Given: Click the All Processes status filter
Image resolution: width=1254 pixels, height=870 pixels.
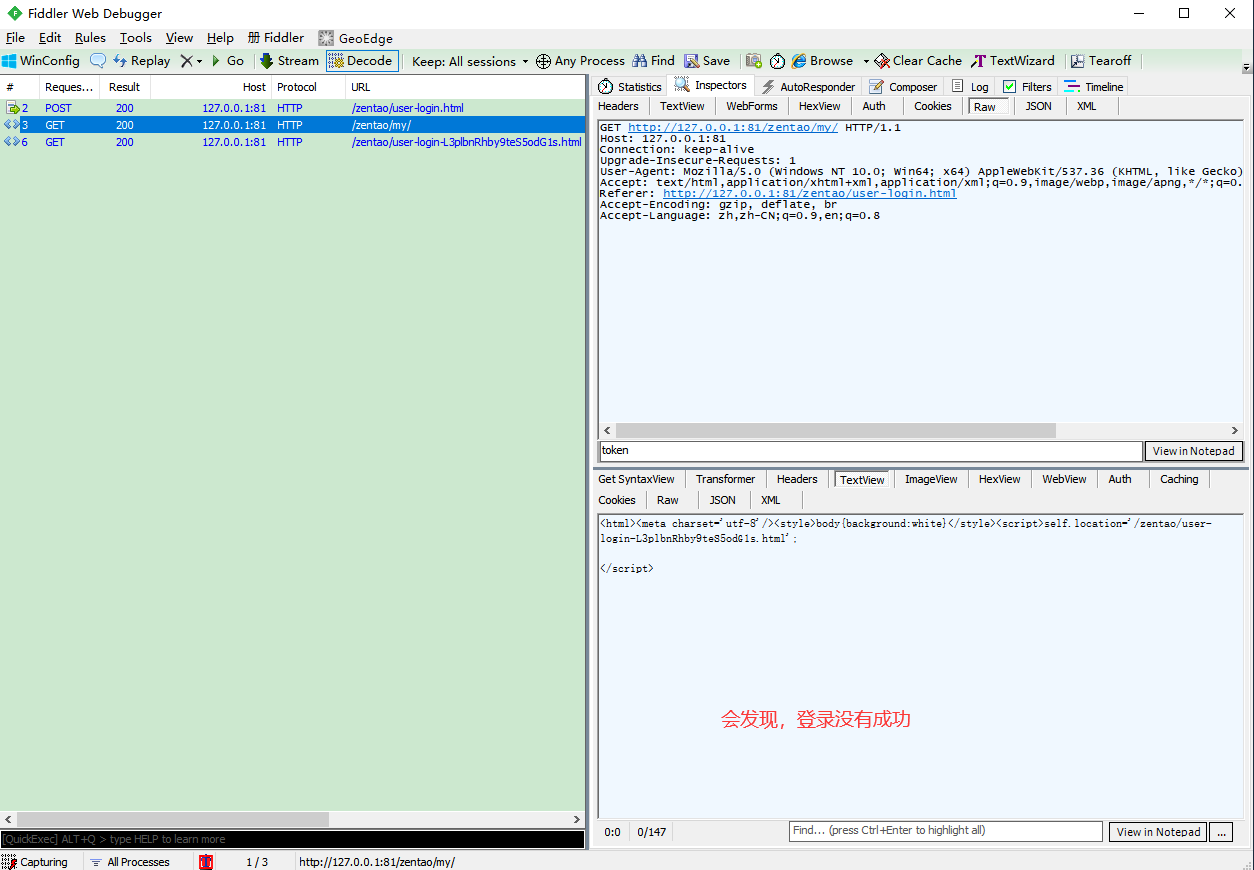Looking at the screenshot, I should [x=129, y=862].
